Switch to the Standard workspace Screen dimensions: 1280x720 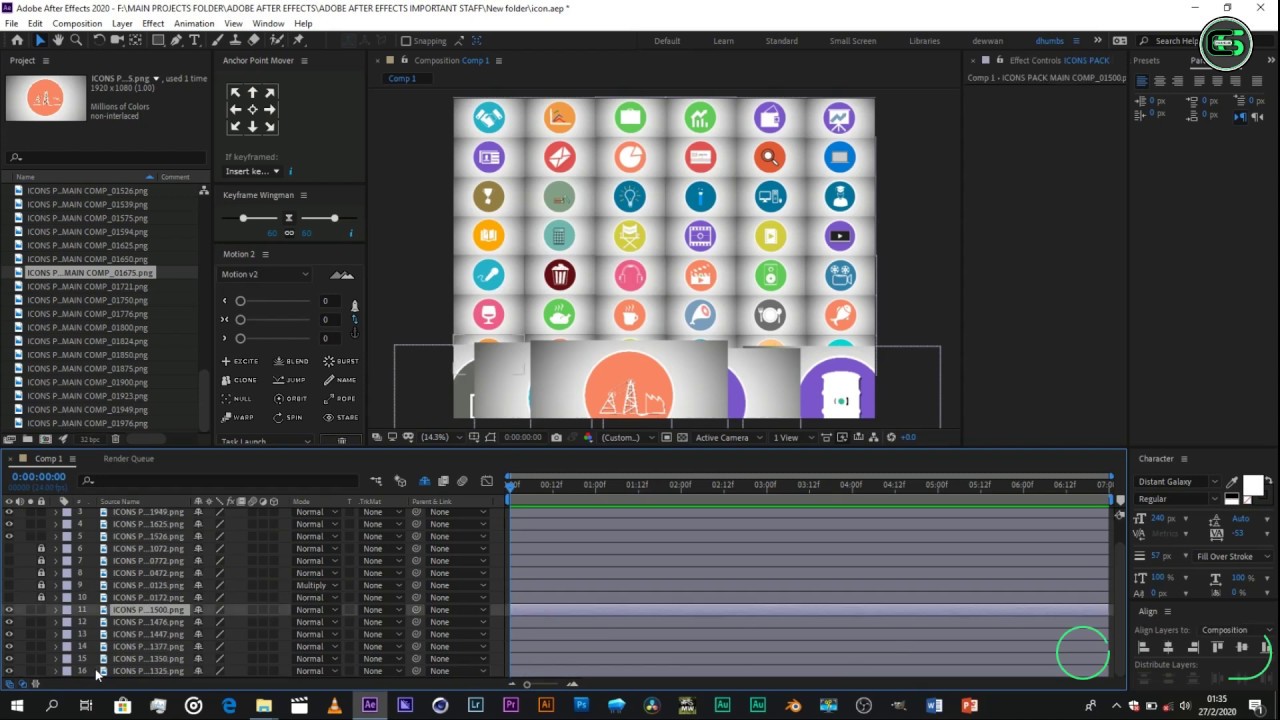(782, 41)
